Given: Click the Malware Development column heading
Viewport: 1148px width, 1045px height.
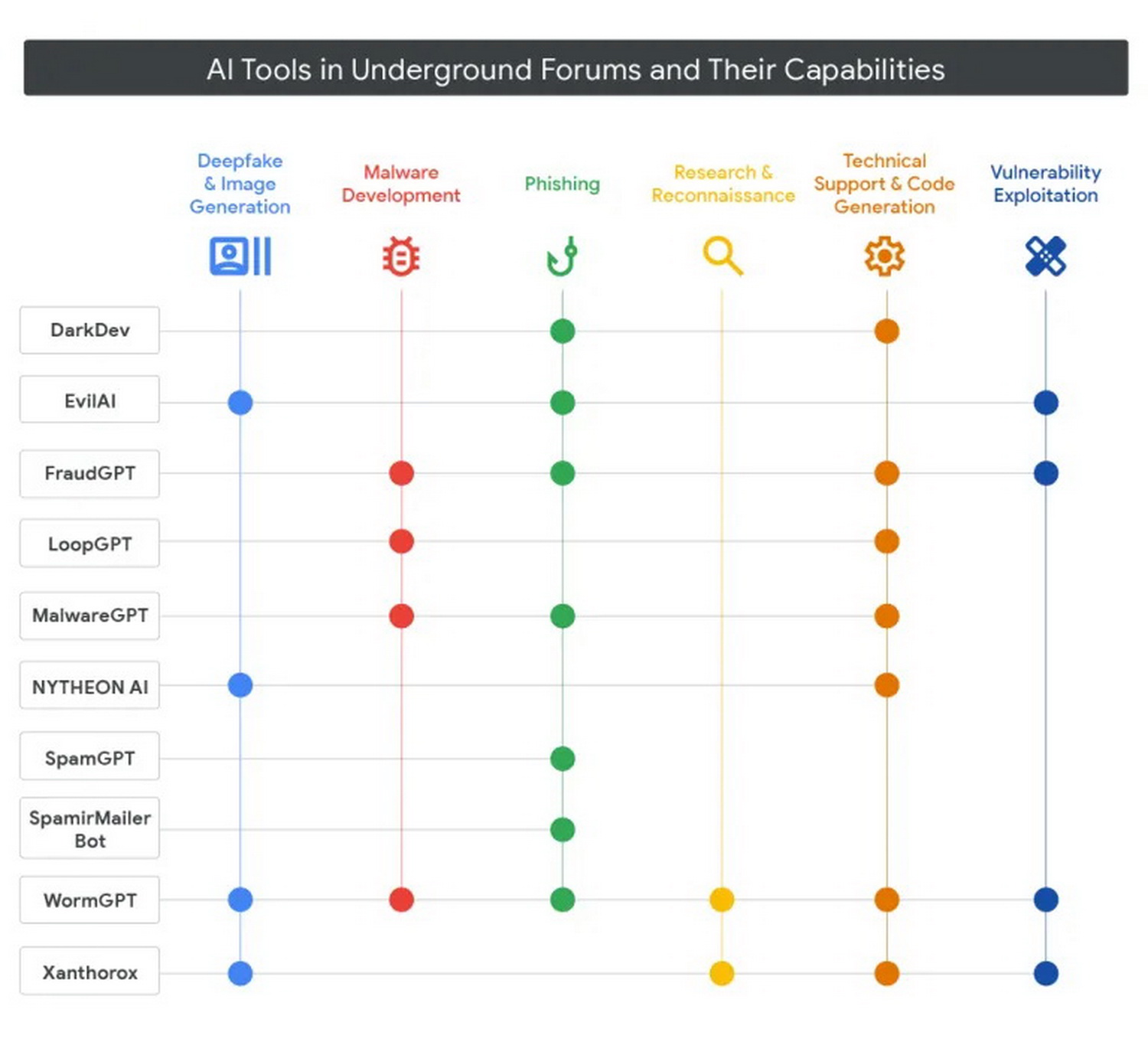Looking at the screenshot, I should [401, 184].
